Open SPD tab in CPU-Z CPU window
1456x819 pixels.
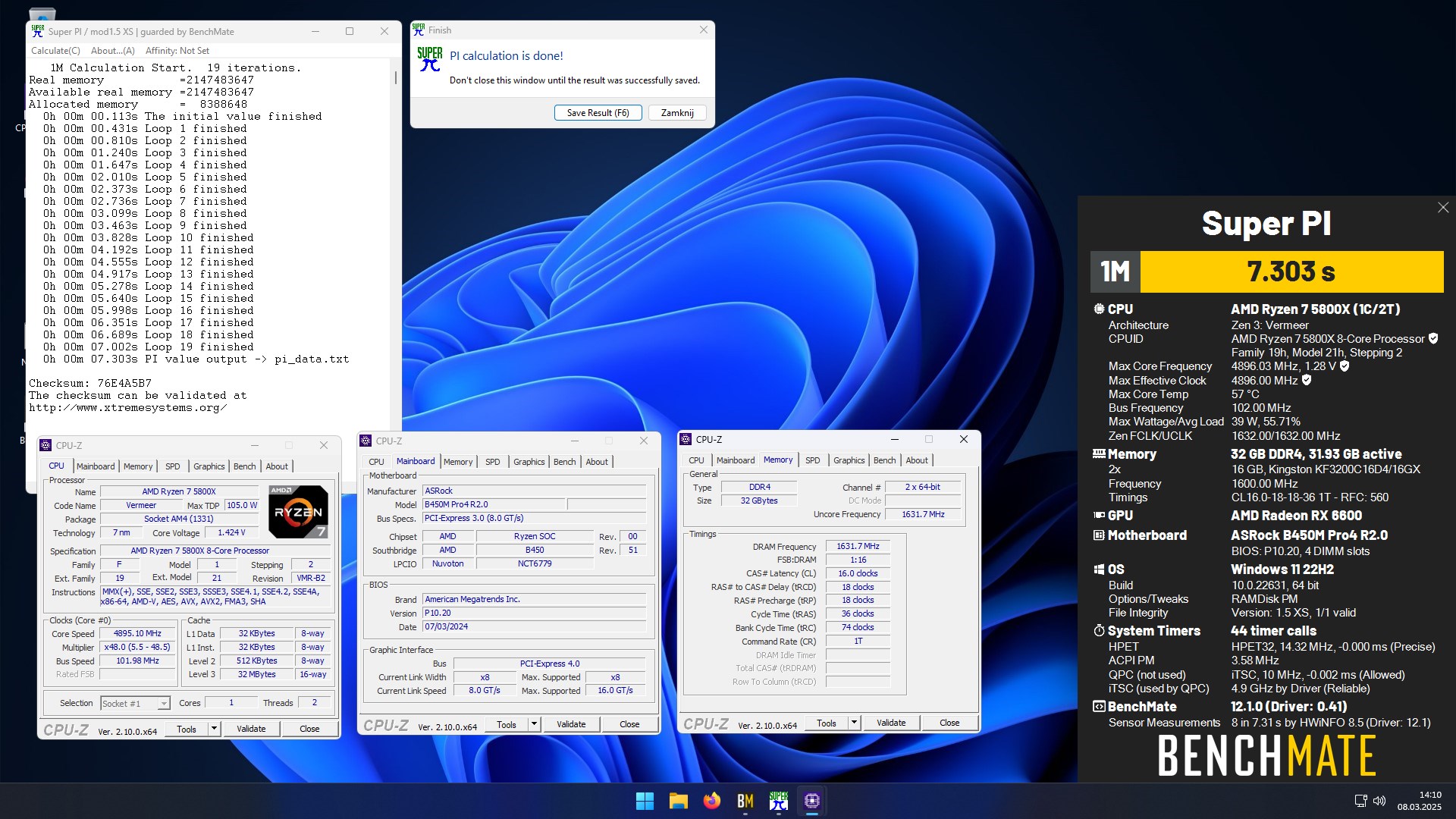[x=173, y=466]
